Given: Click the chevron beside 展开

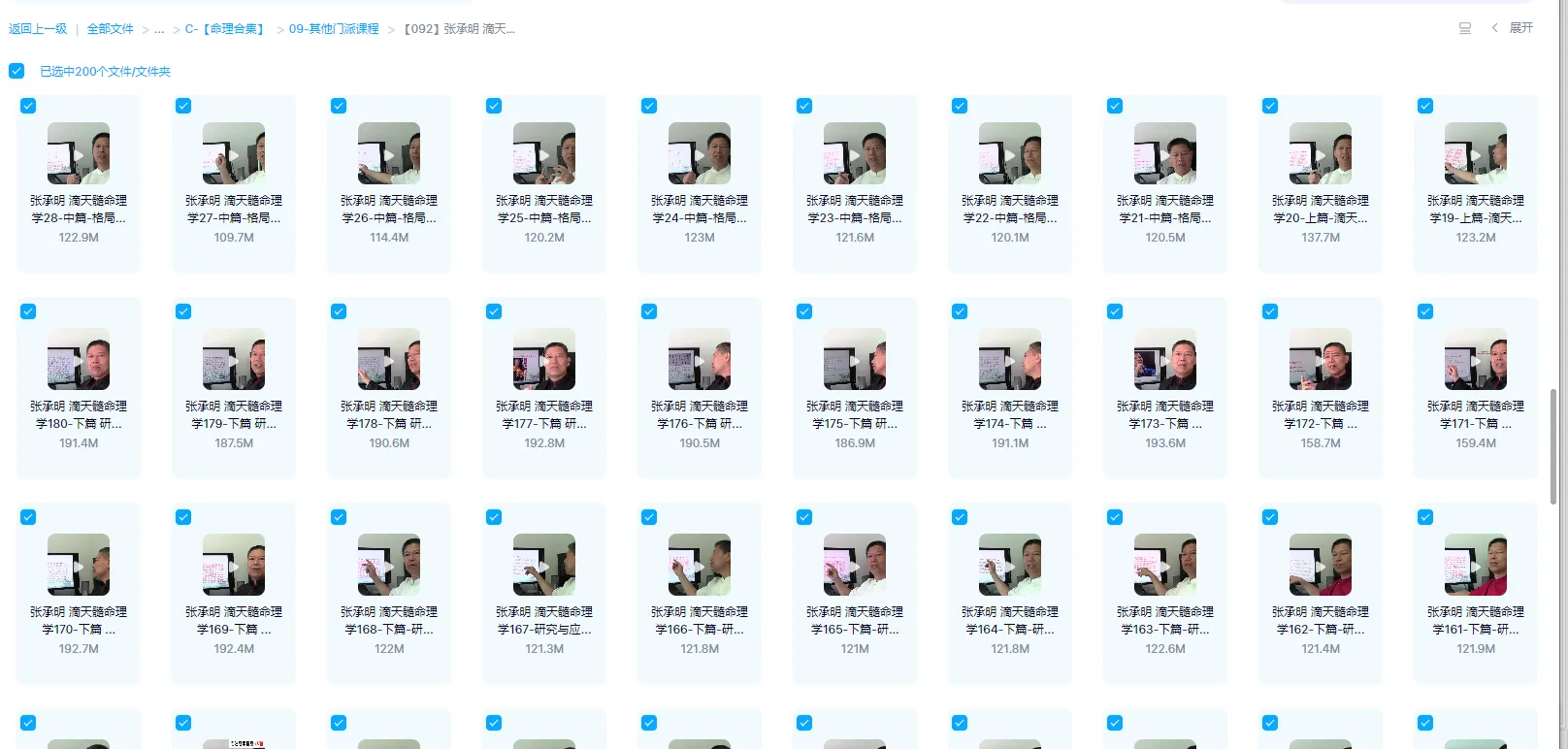Looking at the screenshot, I should point(1494,28).
